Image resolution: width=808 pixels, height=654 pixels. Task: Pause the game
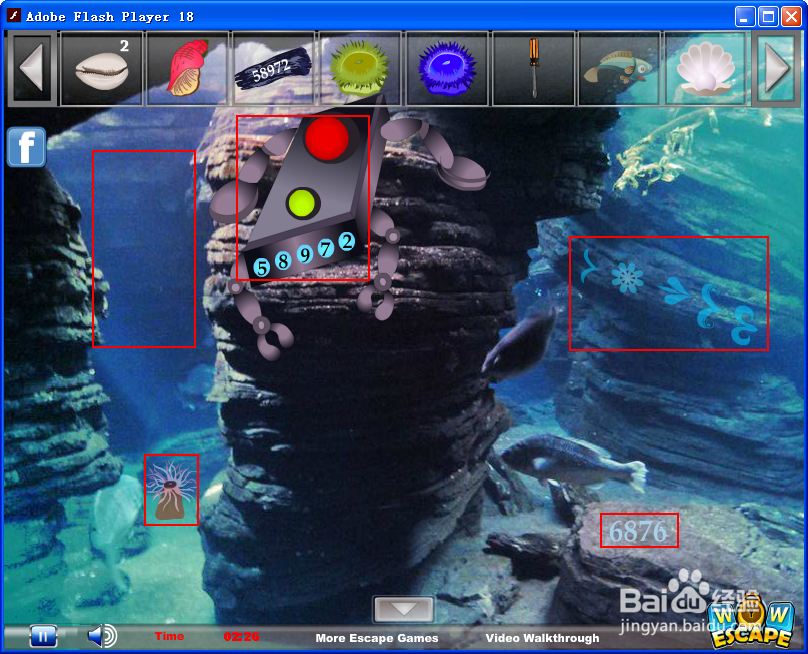(x=43, y=636)
